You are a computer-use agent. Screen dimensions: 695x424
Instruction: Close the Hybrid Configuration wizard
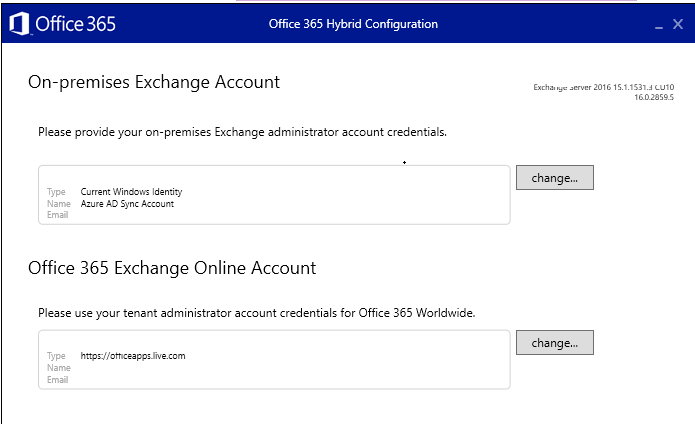click(678, 24)
